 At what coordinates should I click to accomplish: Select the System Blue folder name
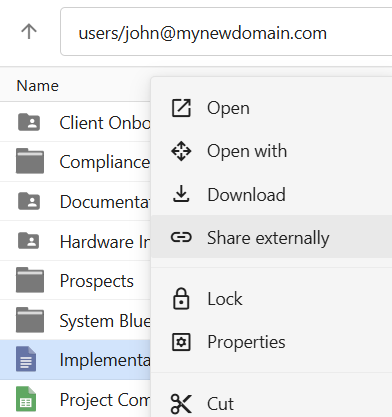tap(105, 321)
